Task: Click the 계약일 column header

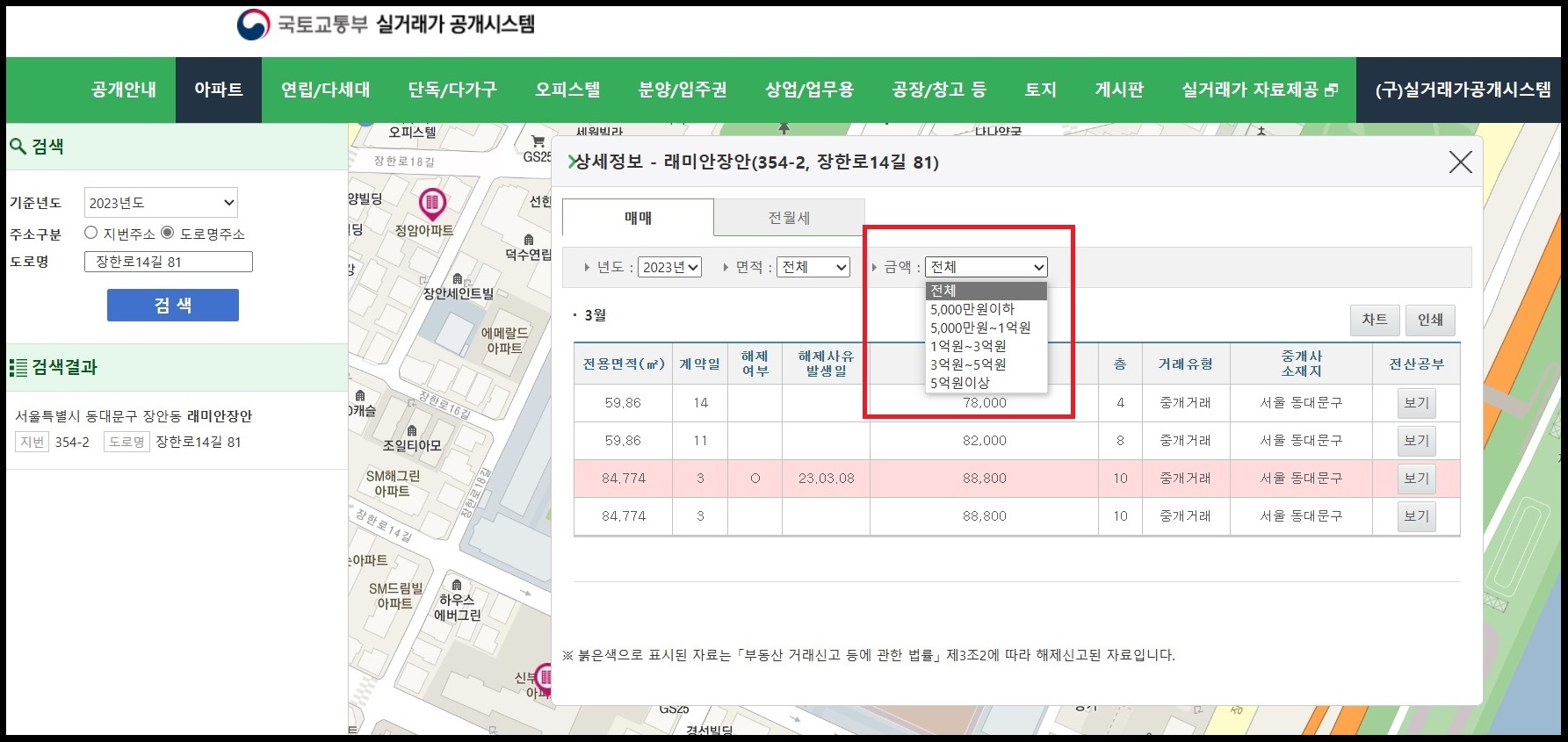Action: [x=700, y=364]
